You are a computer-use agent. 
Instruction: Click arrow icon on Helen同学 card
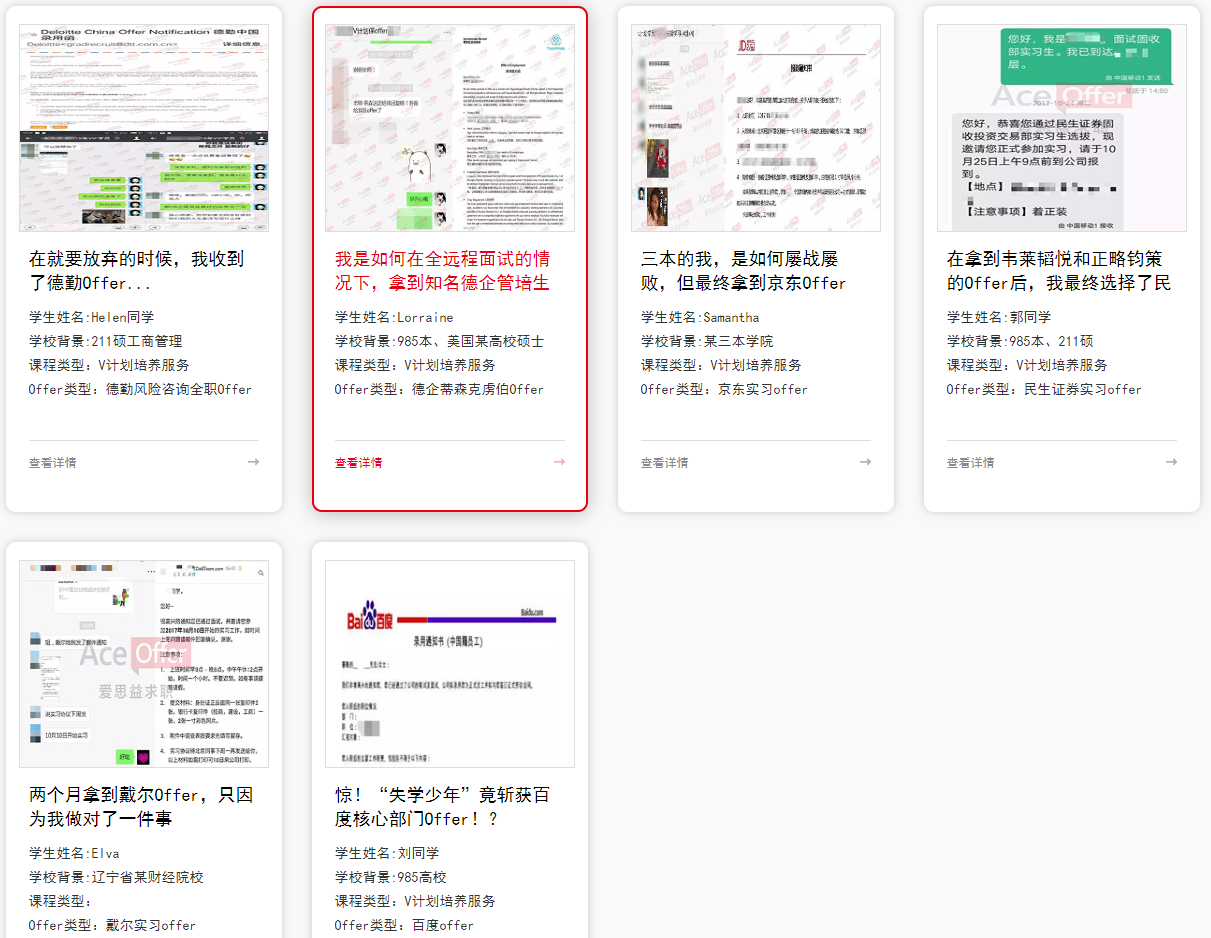click(253, 462)
